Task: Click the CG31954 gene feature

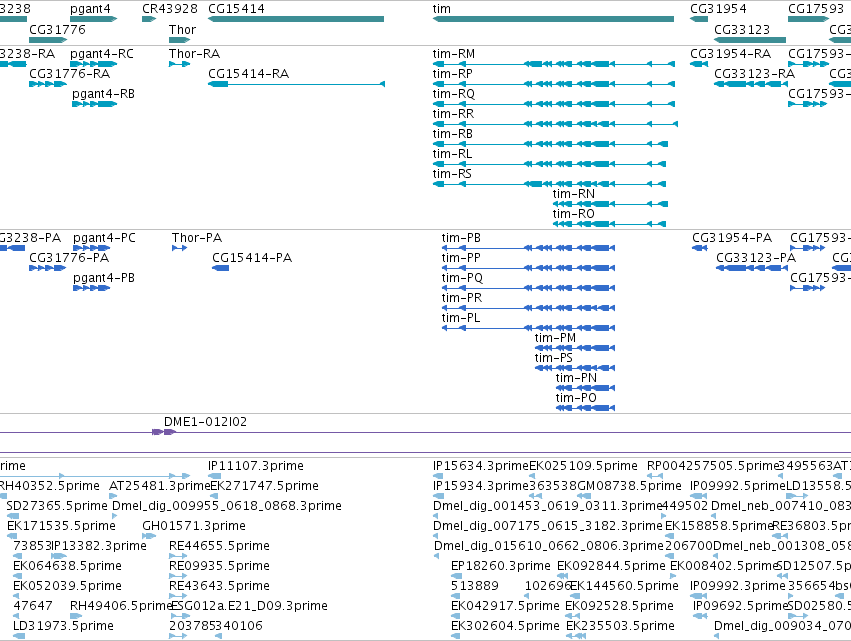Action: point(699,19)
